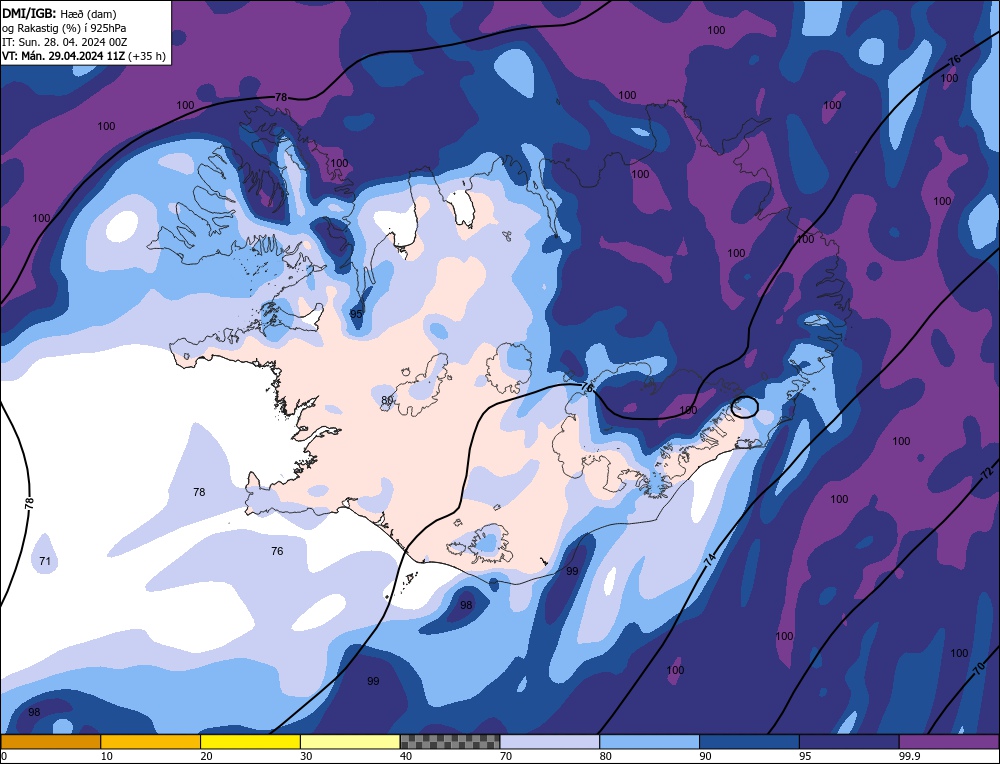1000x764 pixels.
Task: Click the '99.9' tick label in the legend
Action: [x=908, y=756]
